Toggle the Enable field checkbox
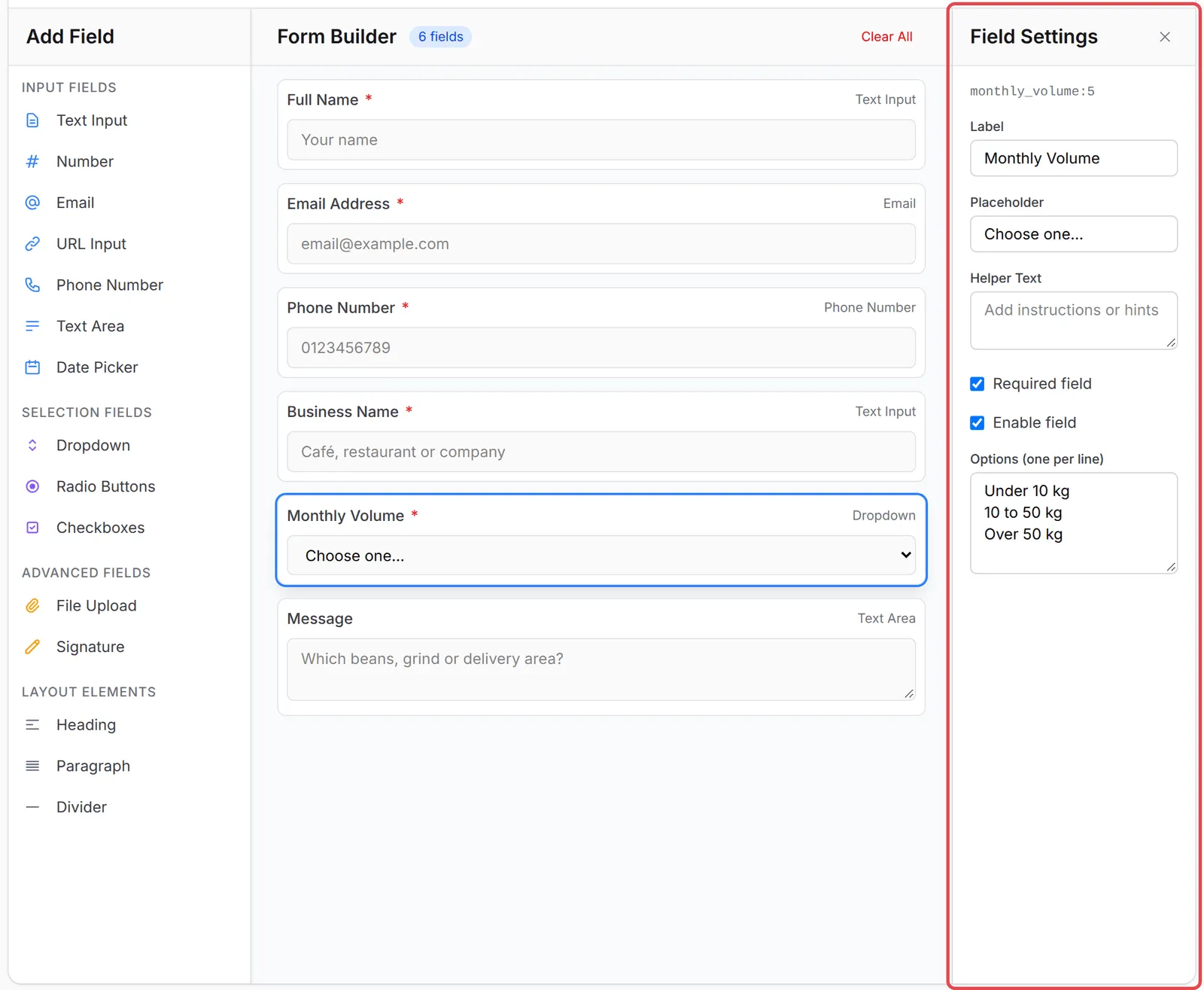1204x990 pixels. (977, 423)
